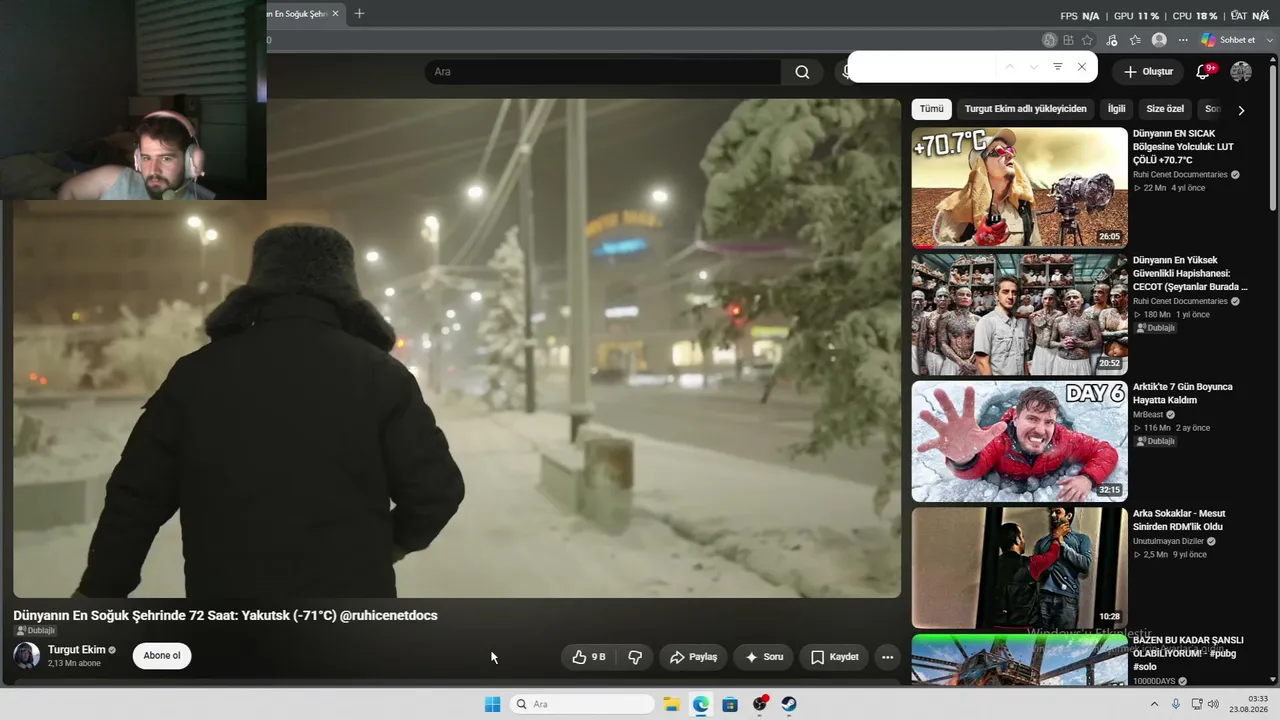Add page to browser favorites star
The width and height of the screenshot is (1280, 720).
pos(1087,40)
